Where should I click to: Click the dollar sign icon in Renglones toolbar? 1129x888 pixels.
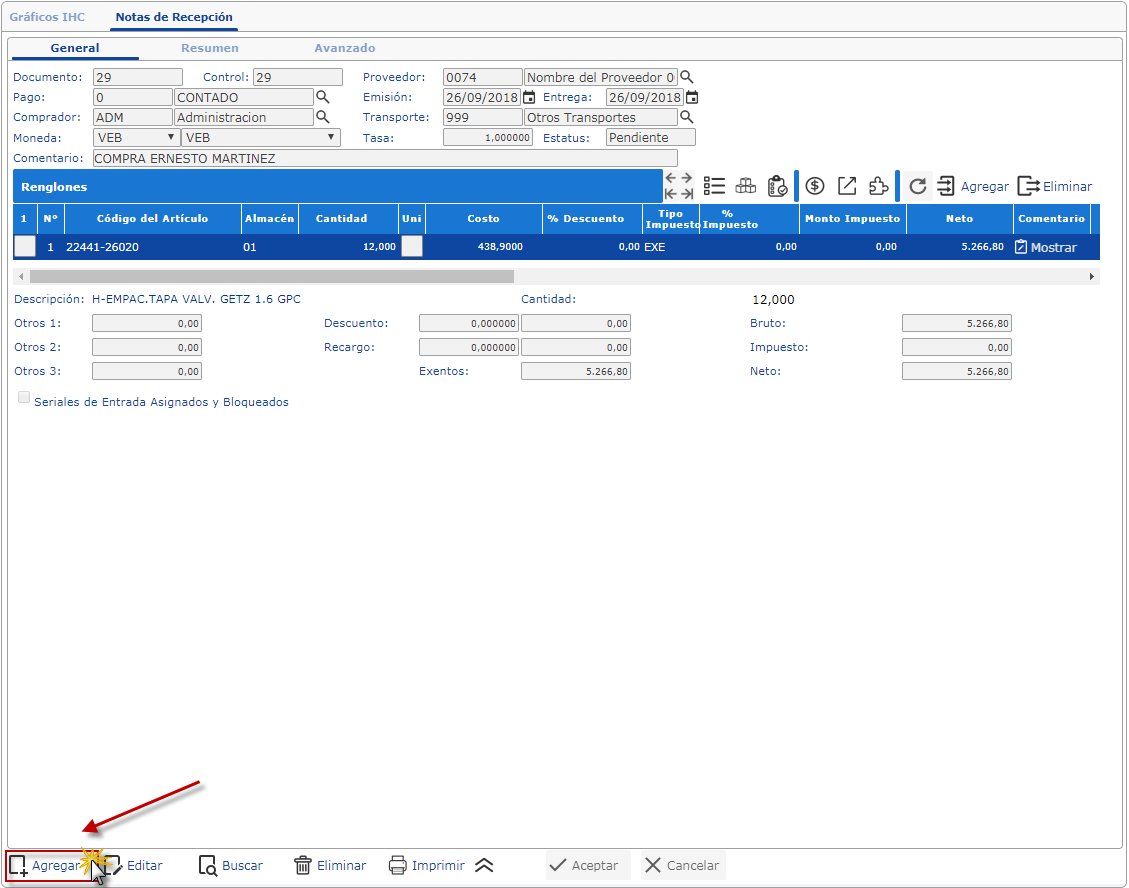coord(815,186)
